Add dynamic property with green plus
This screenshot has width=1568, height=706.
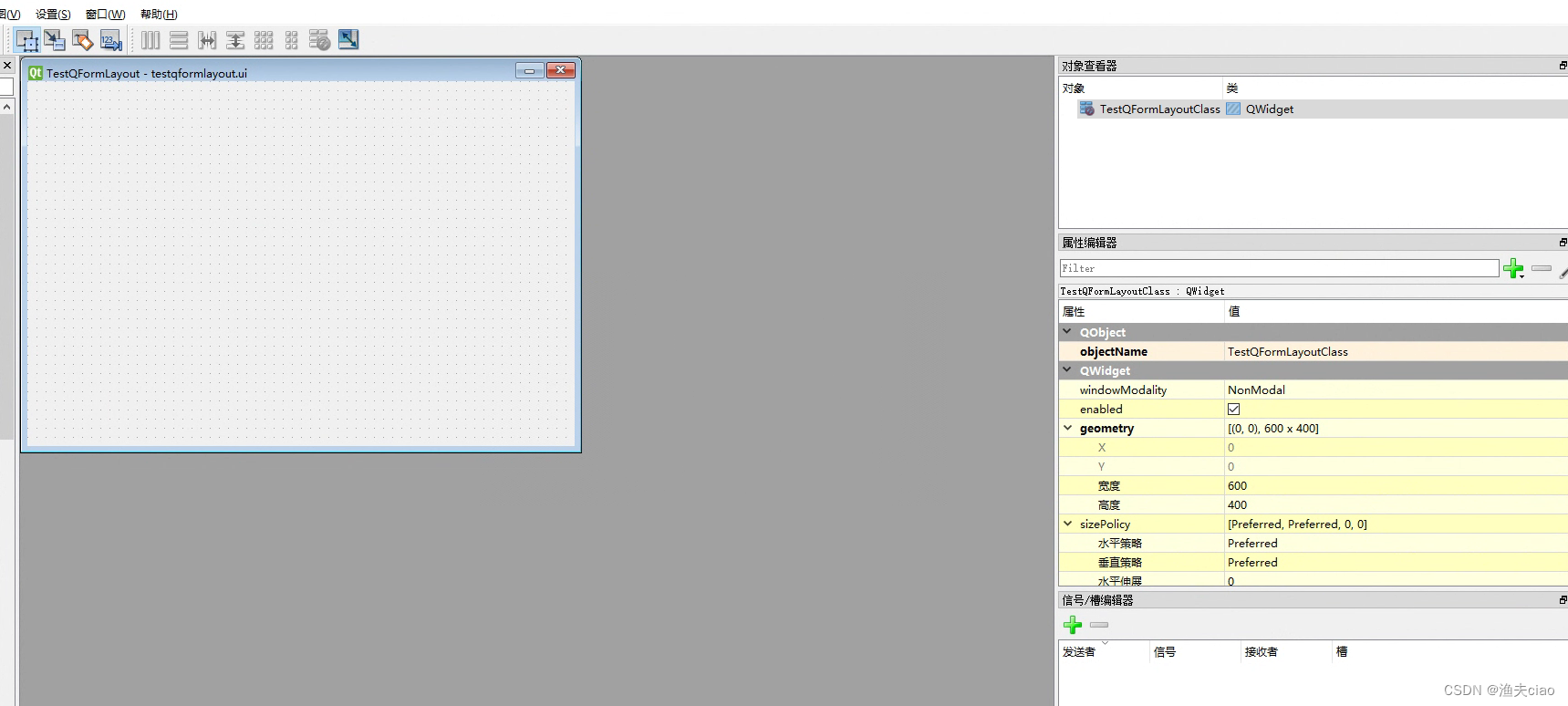click(1513, 268)
